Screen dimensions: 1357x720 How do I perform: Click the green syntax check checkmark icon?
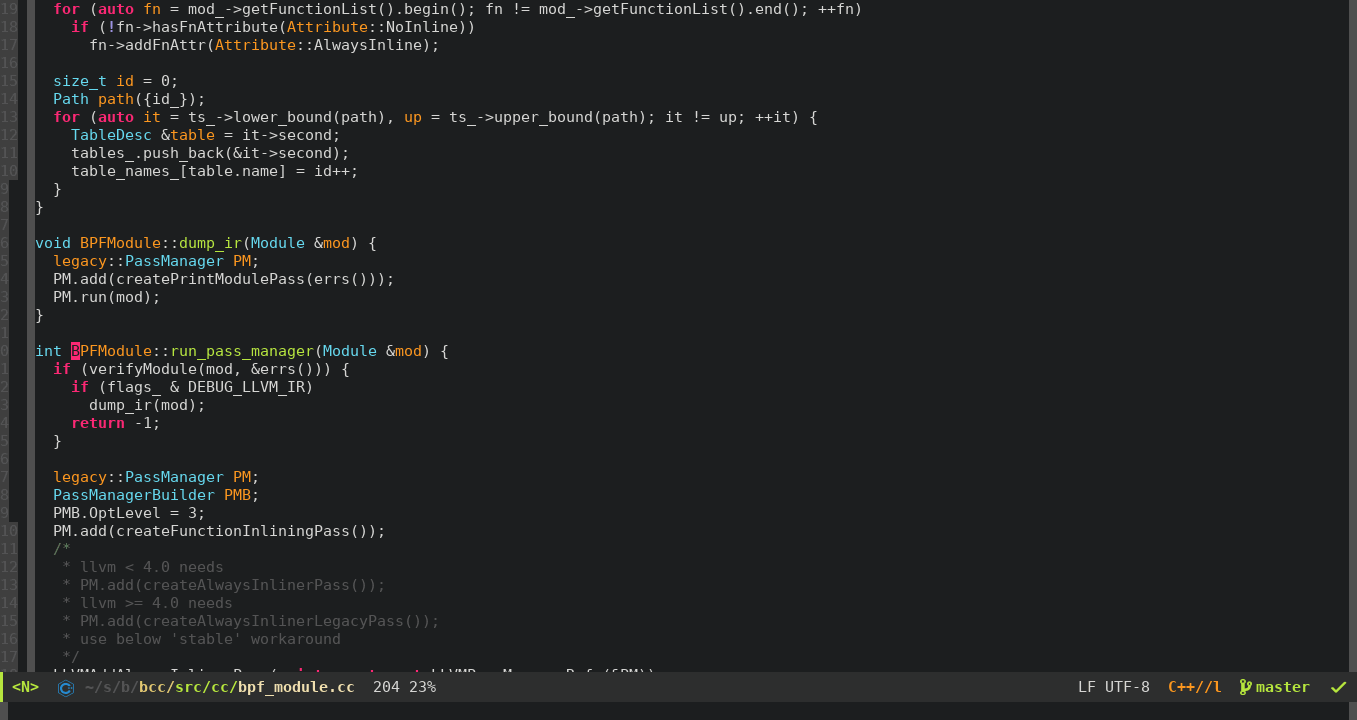tap(1338, 687)
